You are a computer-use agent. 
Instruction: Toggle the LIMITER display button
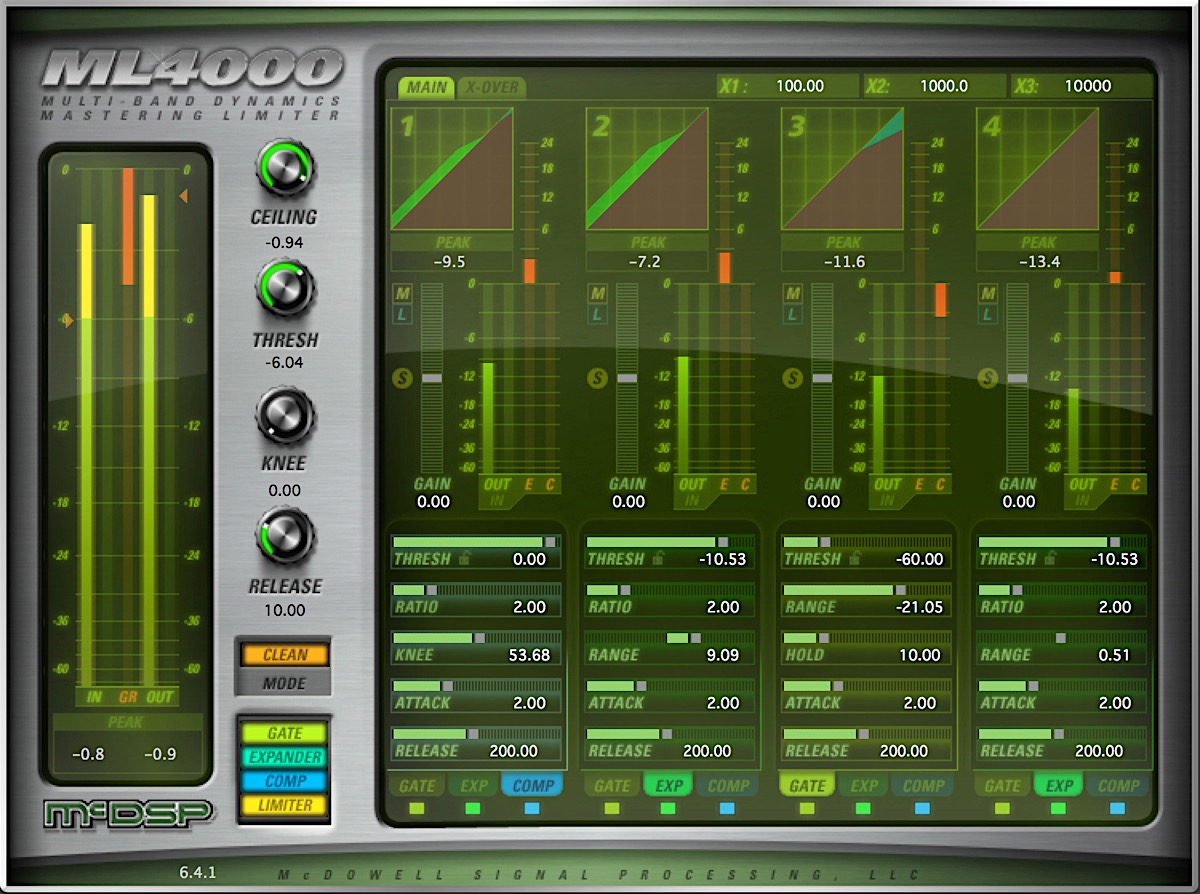(285, 805)
